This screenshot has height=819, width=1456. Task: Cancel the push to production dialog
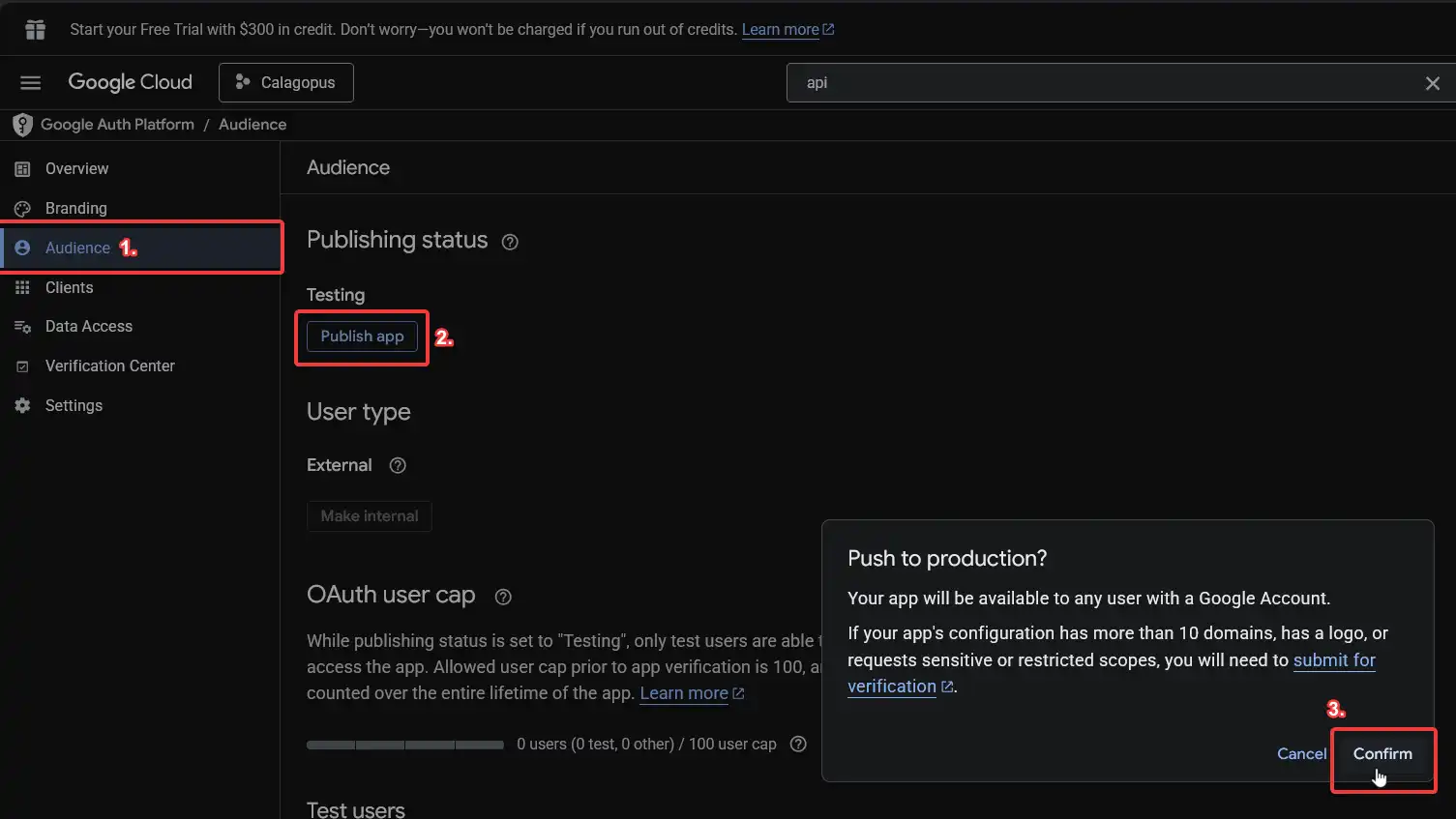tap(1301, 754)
